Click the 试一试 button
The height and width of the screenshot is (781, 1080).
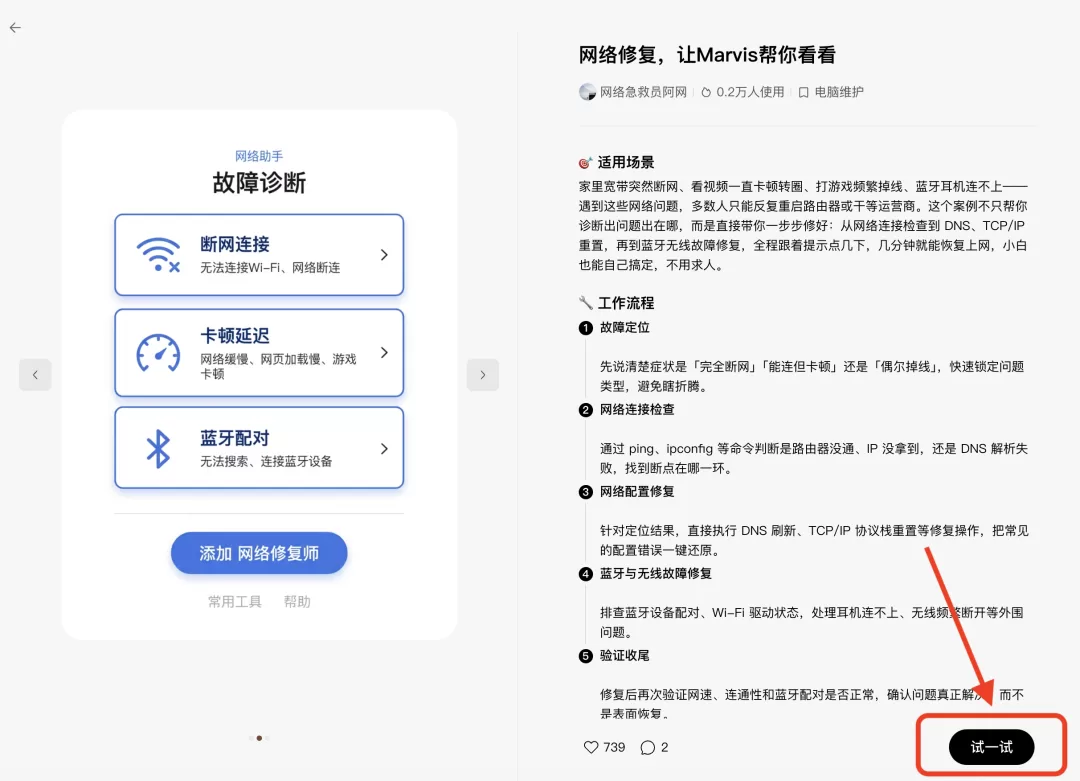pos(991,747)
